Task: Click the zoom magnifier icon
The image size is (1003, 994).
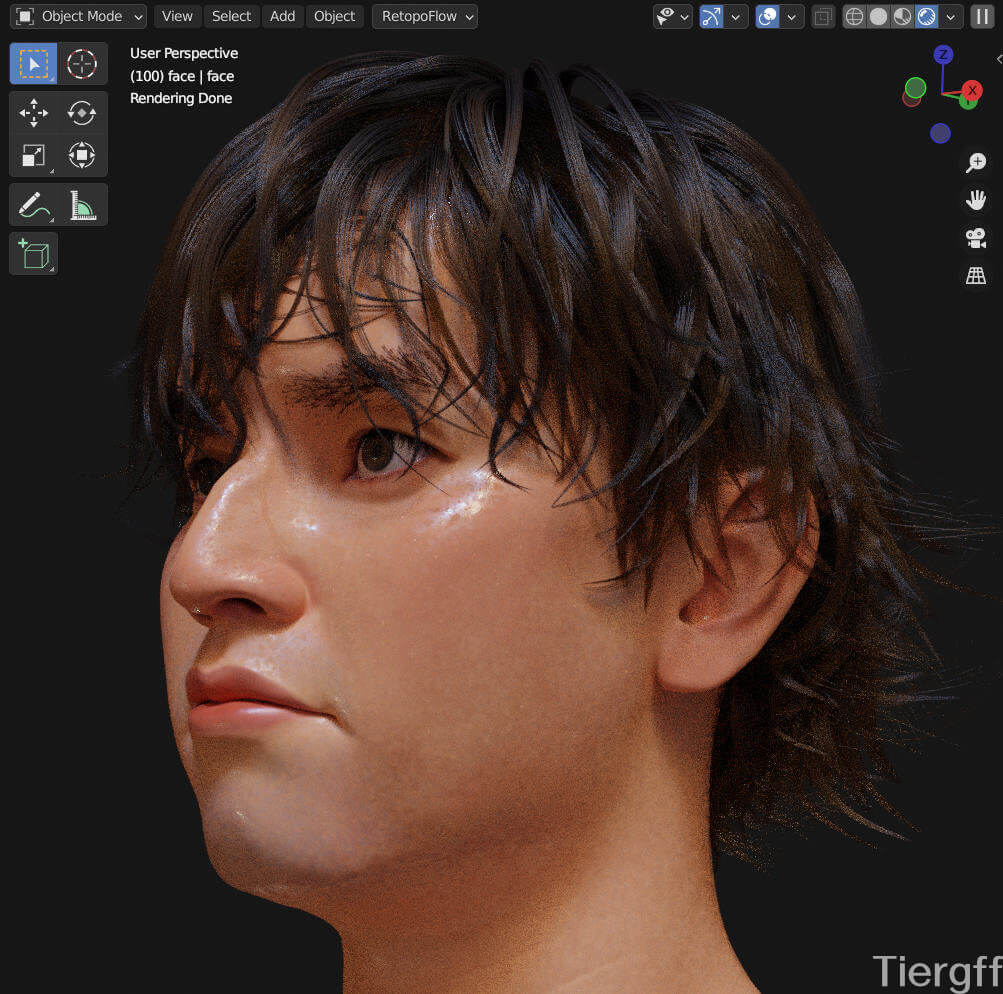Action: coord(976,163)
